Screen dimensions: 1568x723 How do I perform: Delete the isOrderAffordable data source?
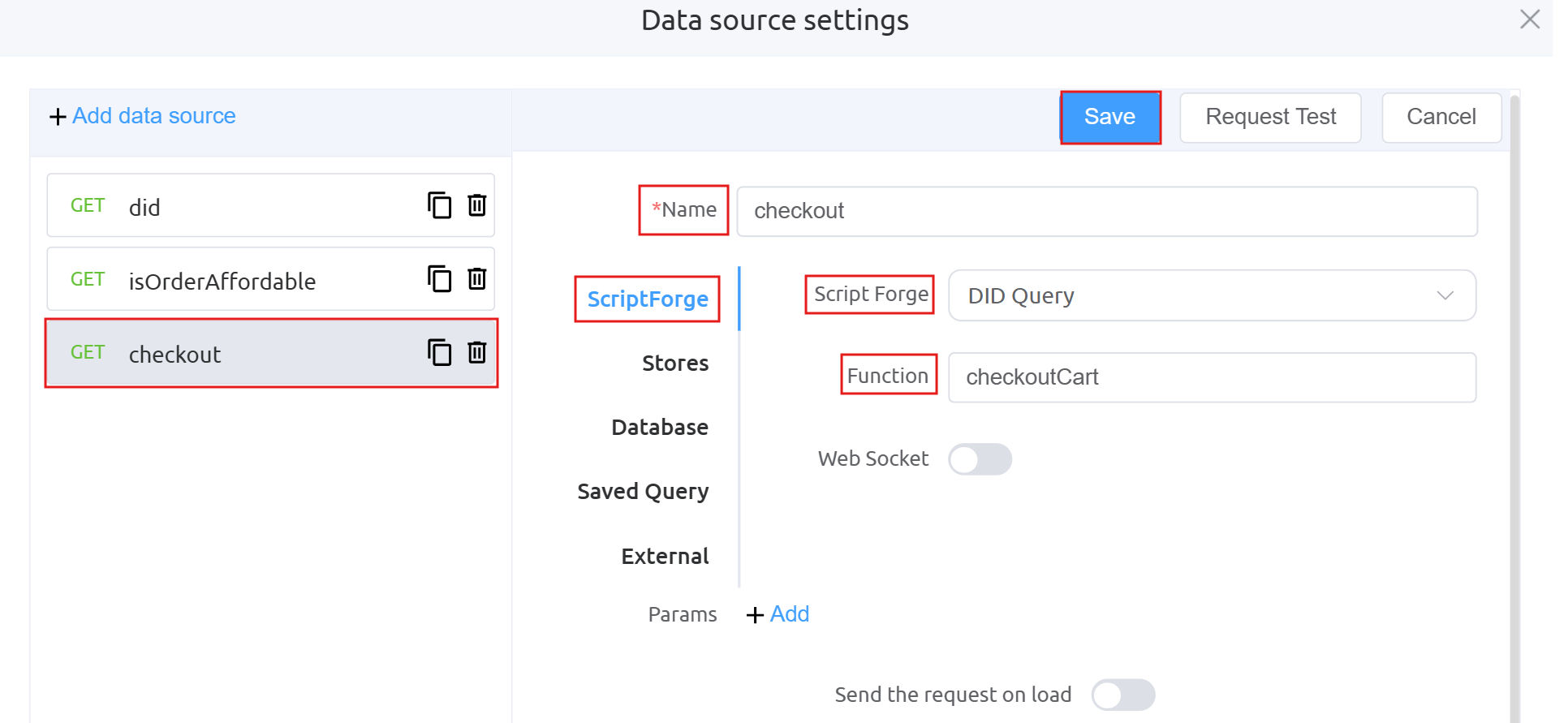477,279
